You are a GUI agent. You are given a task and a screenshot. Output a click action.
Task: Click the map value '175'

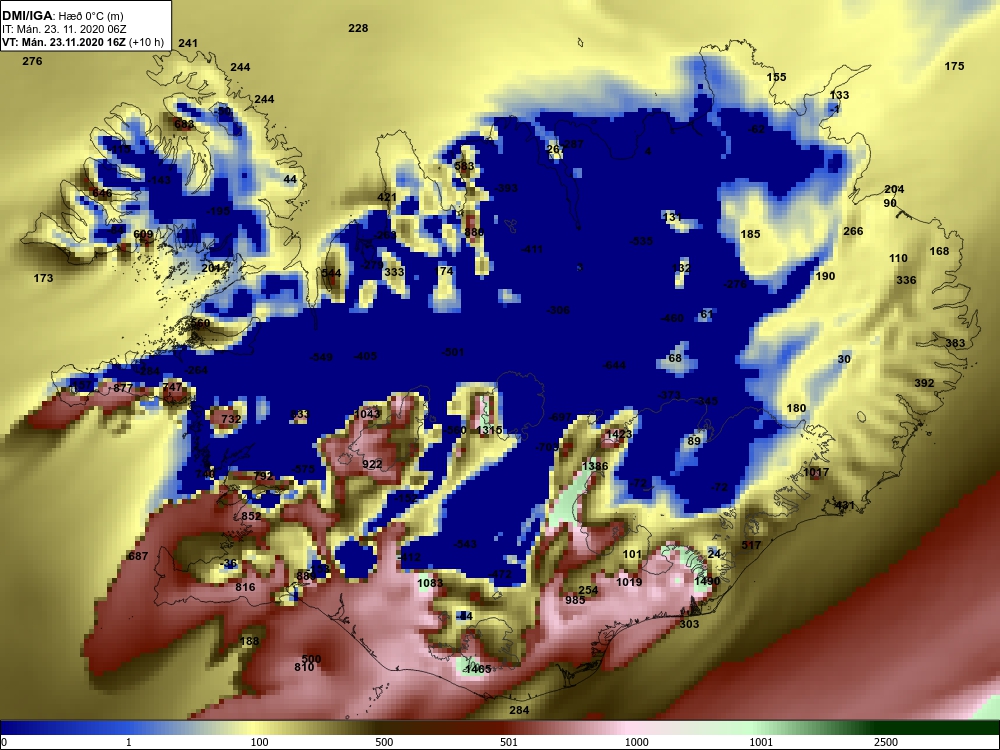(954, 66)
